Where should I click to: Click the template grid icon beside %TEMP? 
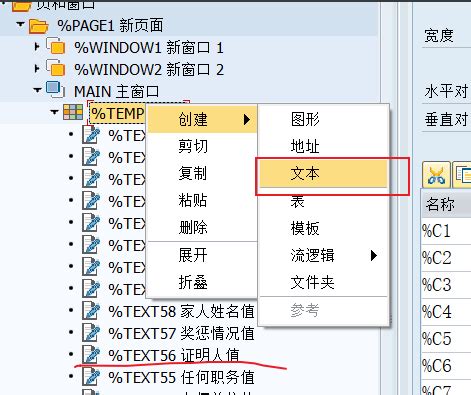coord(73,112)
